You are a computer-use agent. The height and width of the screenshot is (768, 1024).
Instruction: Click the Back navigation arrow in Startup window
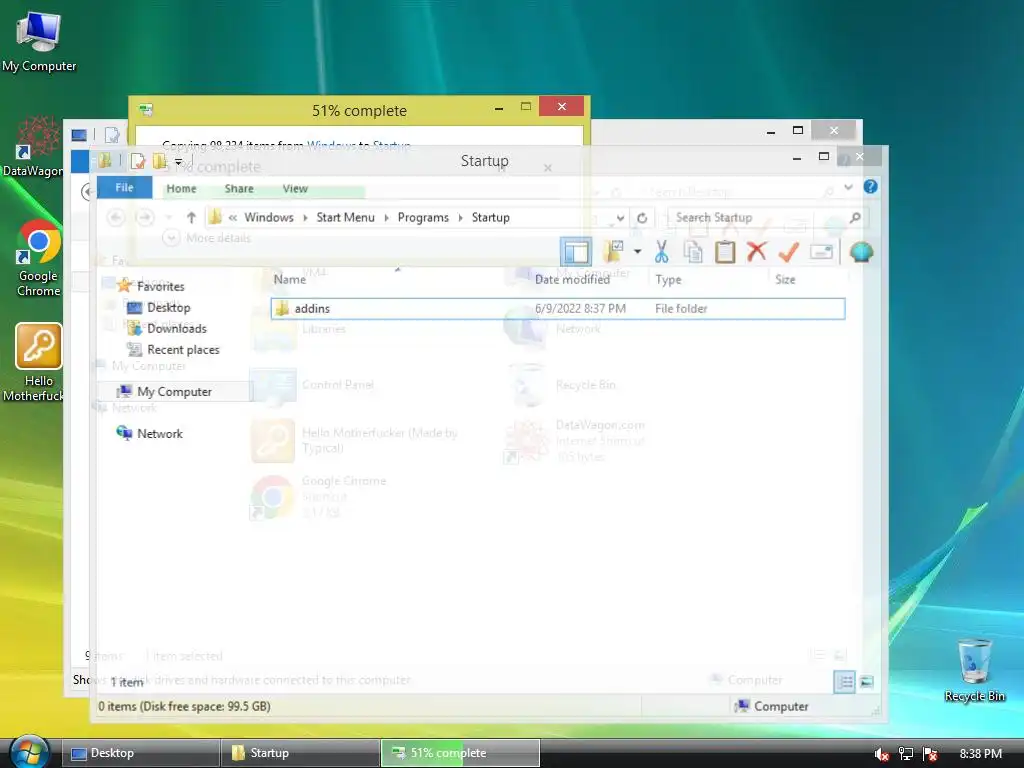[116, 217]
